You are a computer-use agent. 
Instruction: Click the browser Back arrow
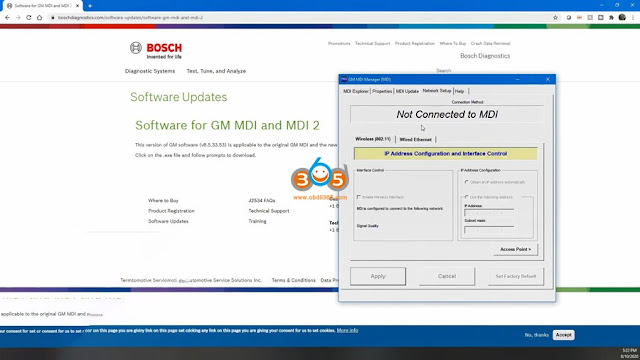click(x=7, y=18)
